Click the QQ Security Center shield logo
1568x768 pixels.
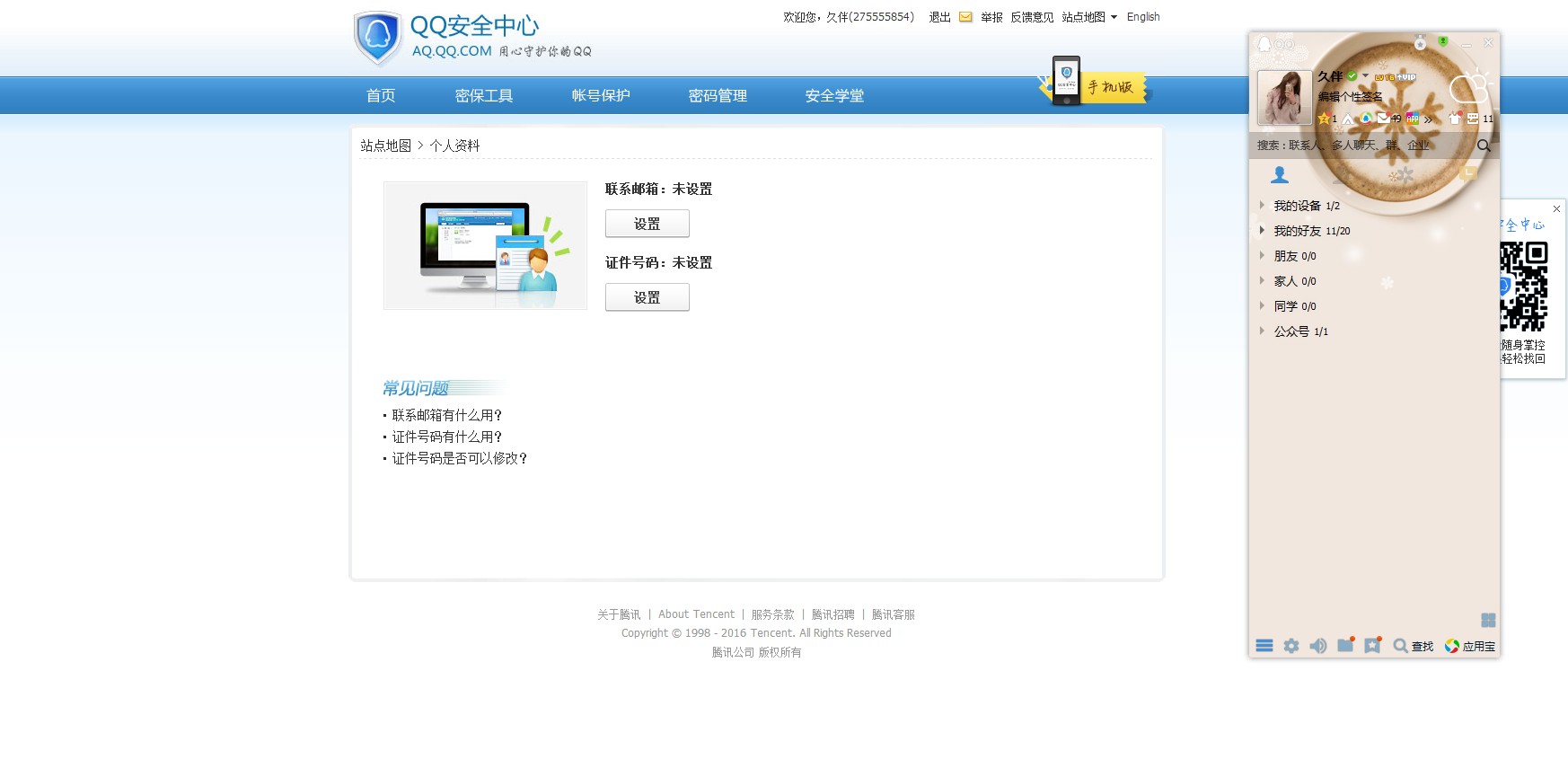click(377, 38)
